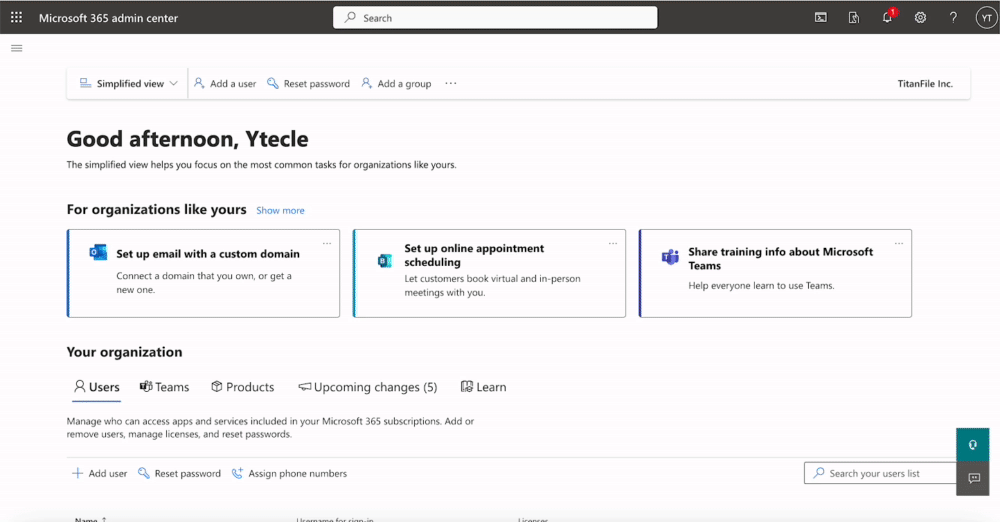Open notifications bell with red badge
Image resolution: width=1000 pixels, height=522 pixels.
pyautogui.click(x=888, y=17)
